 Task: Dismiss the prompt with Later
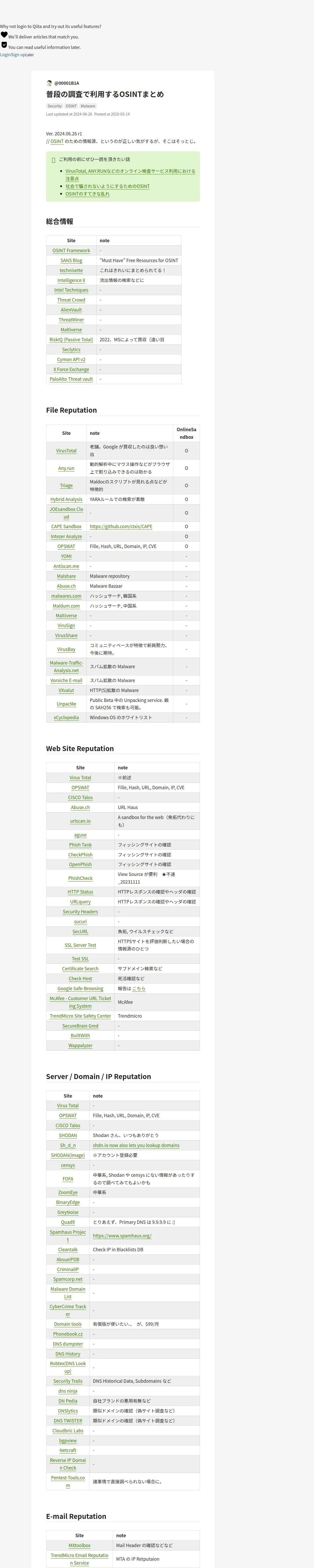tap(30, 55)
